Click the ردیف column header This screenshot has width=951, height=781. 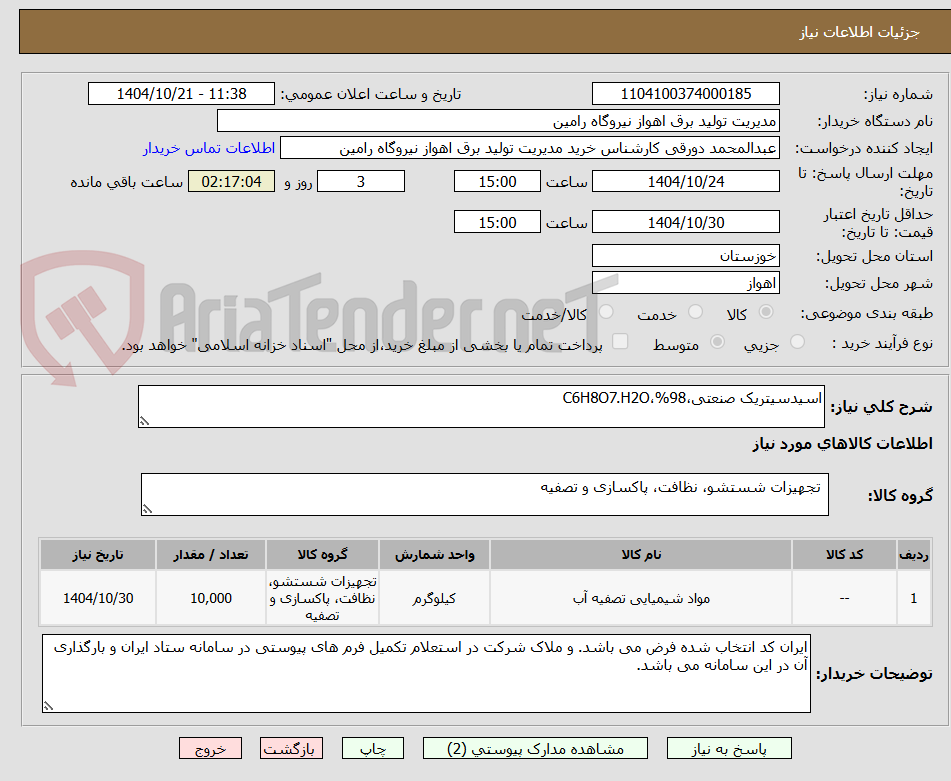tap(914, 554)
